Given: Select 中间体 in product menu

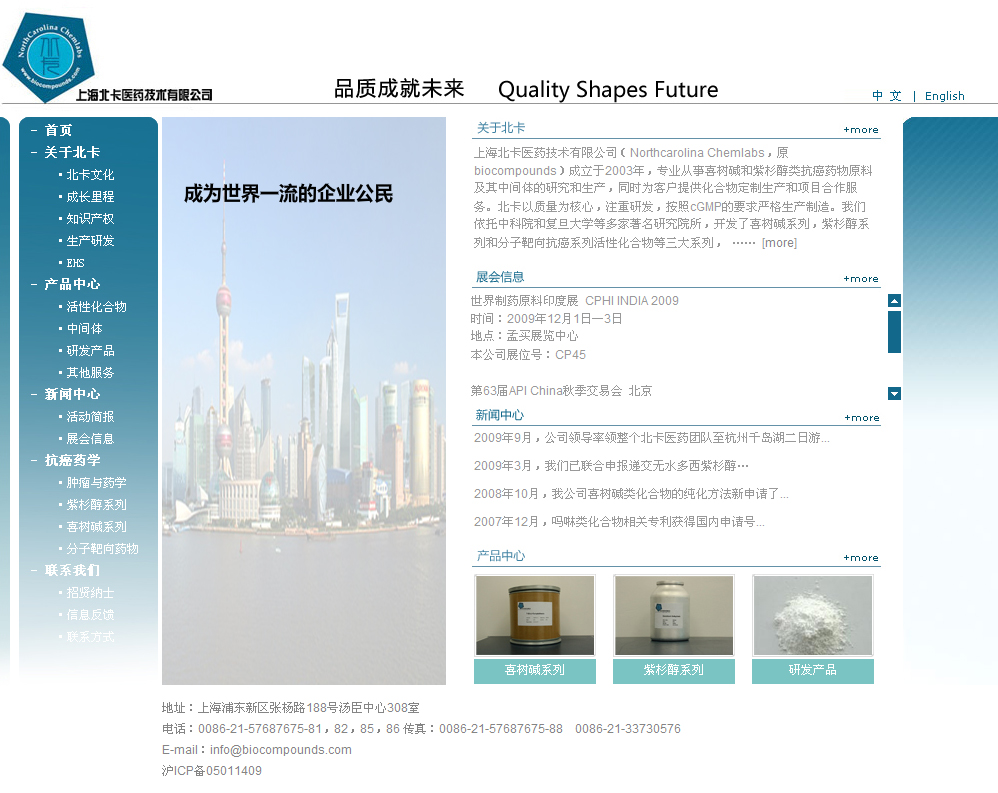Looking at the screenshot, I should coord(84,328).
